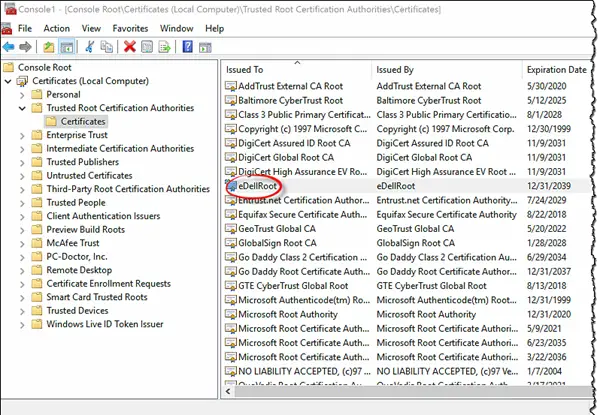Toggle the Show/Hide Console Tree icon

pos(67,47)
